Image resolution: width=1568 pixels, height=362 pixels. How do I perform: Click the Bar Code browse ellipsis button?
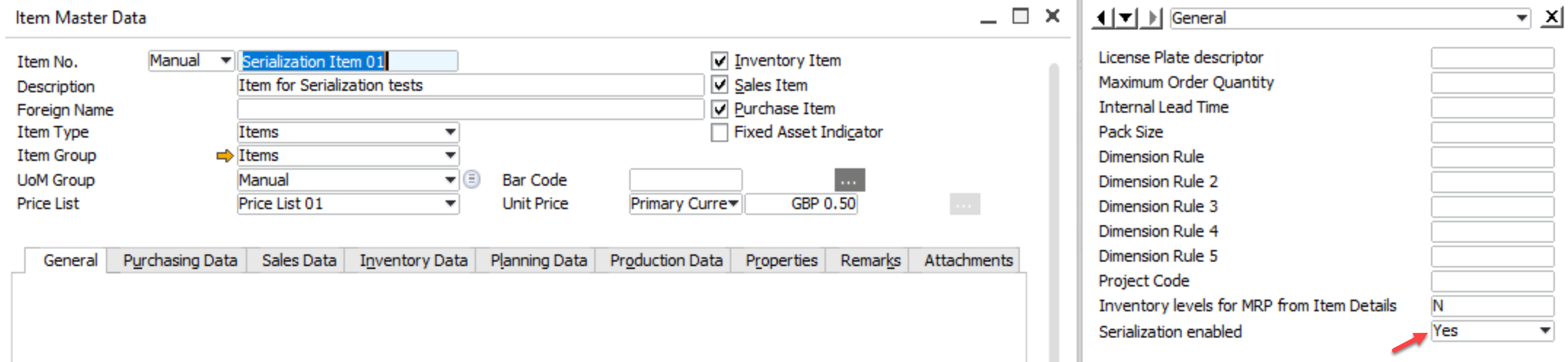(849, 180)
